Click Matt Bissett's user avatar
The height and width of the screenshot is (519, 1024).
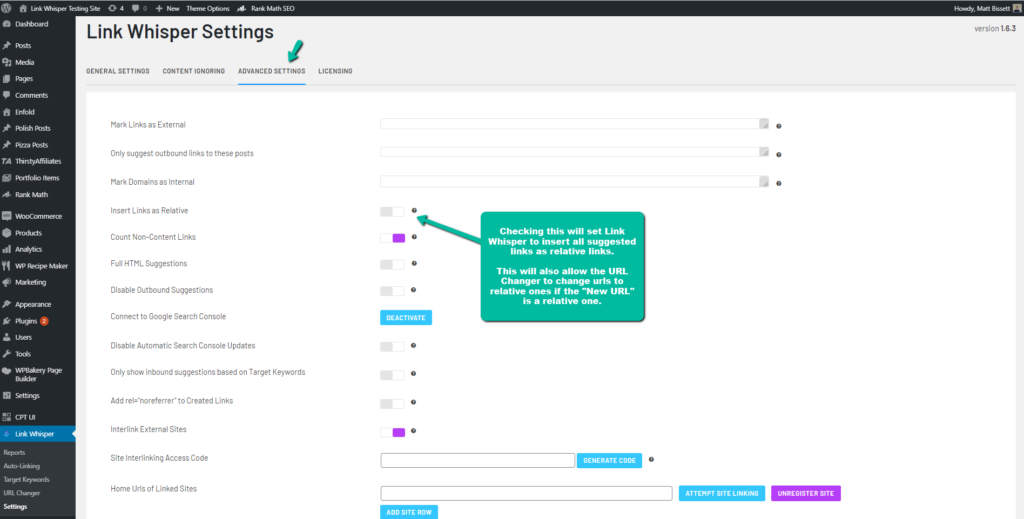(x=1018, y=8)
